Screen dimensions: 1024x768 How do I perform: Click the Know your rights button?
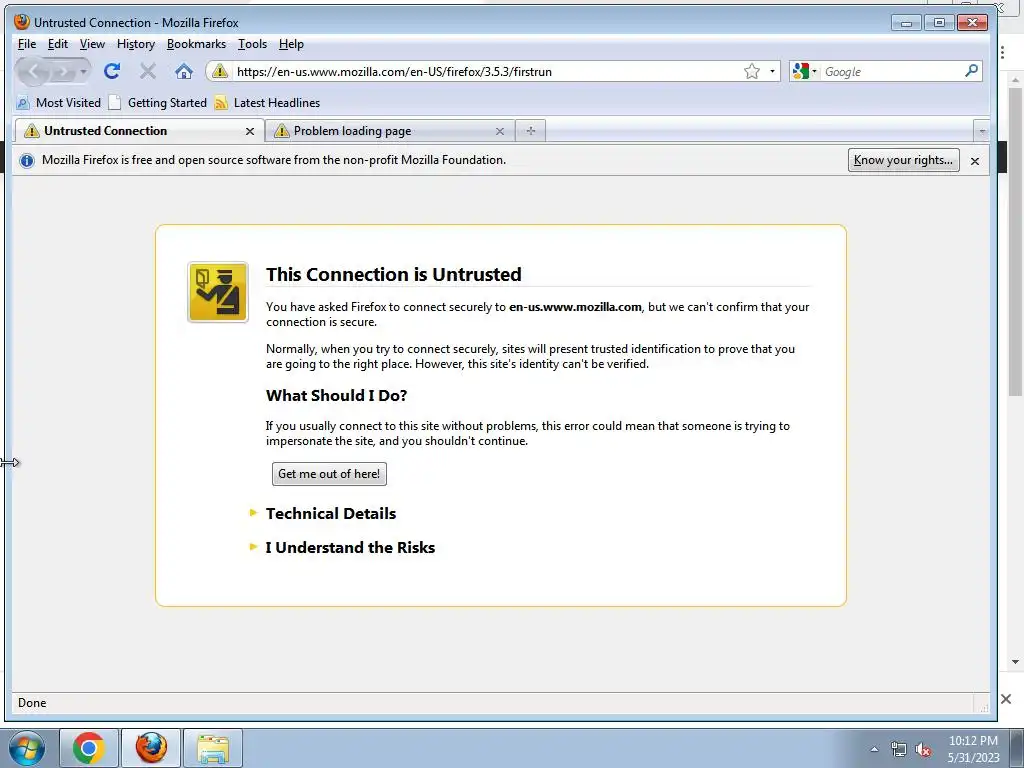(x=903, y=160)
